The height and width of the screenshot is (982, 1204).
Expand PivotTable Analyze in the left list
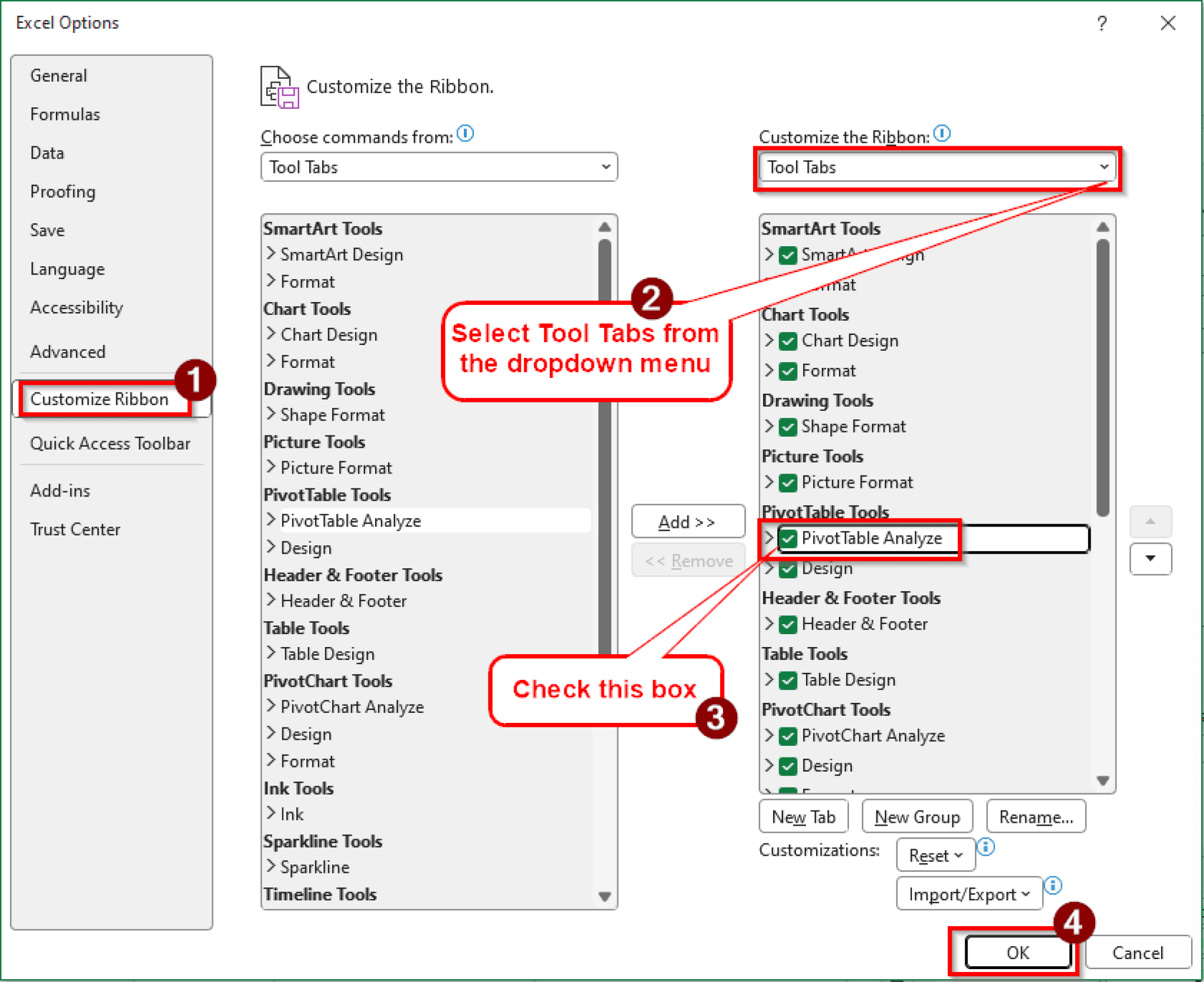pos(271,520)
